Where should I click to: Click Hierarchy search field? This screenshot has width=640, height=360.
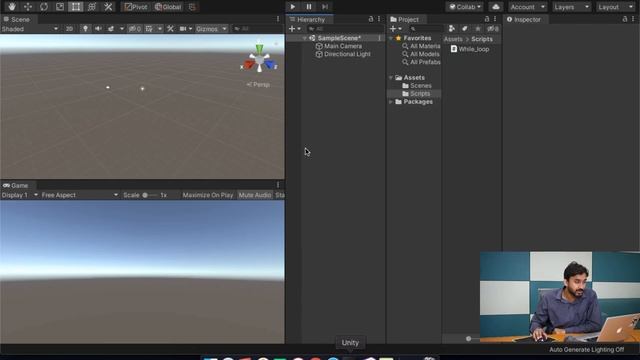(x=345, y=29)
